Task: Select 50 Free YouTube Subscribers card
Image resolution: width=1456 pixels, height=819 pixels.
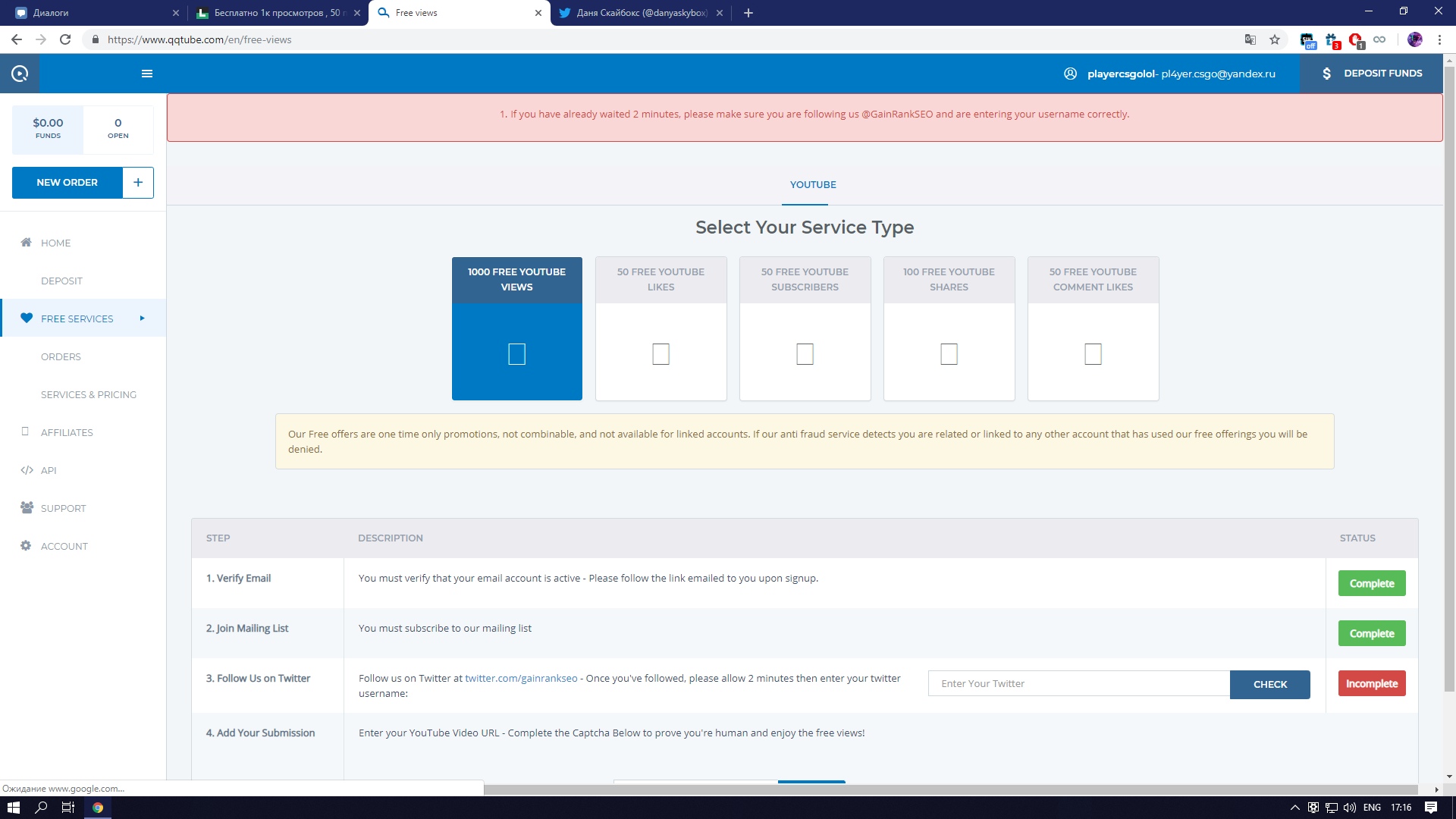Action: (805, 328)
